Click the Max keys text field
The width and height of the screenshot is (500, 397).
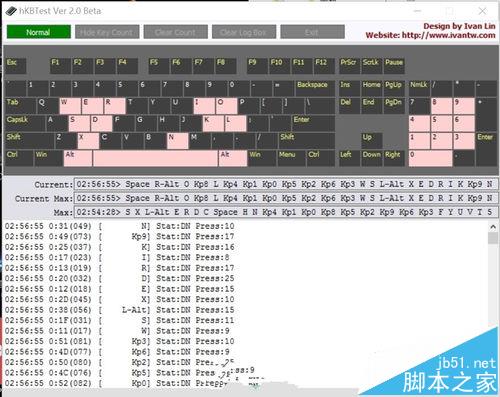(286, 212)
